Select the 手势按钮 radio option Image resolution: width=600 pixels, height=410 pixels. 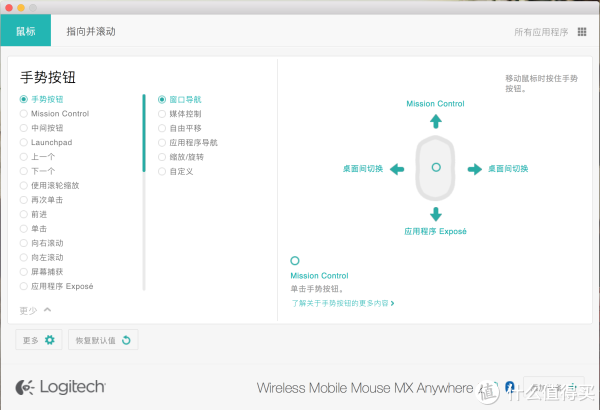(24, 99)
